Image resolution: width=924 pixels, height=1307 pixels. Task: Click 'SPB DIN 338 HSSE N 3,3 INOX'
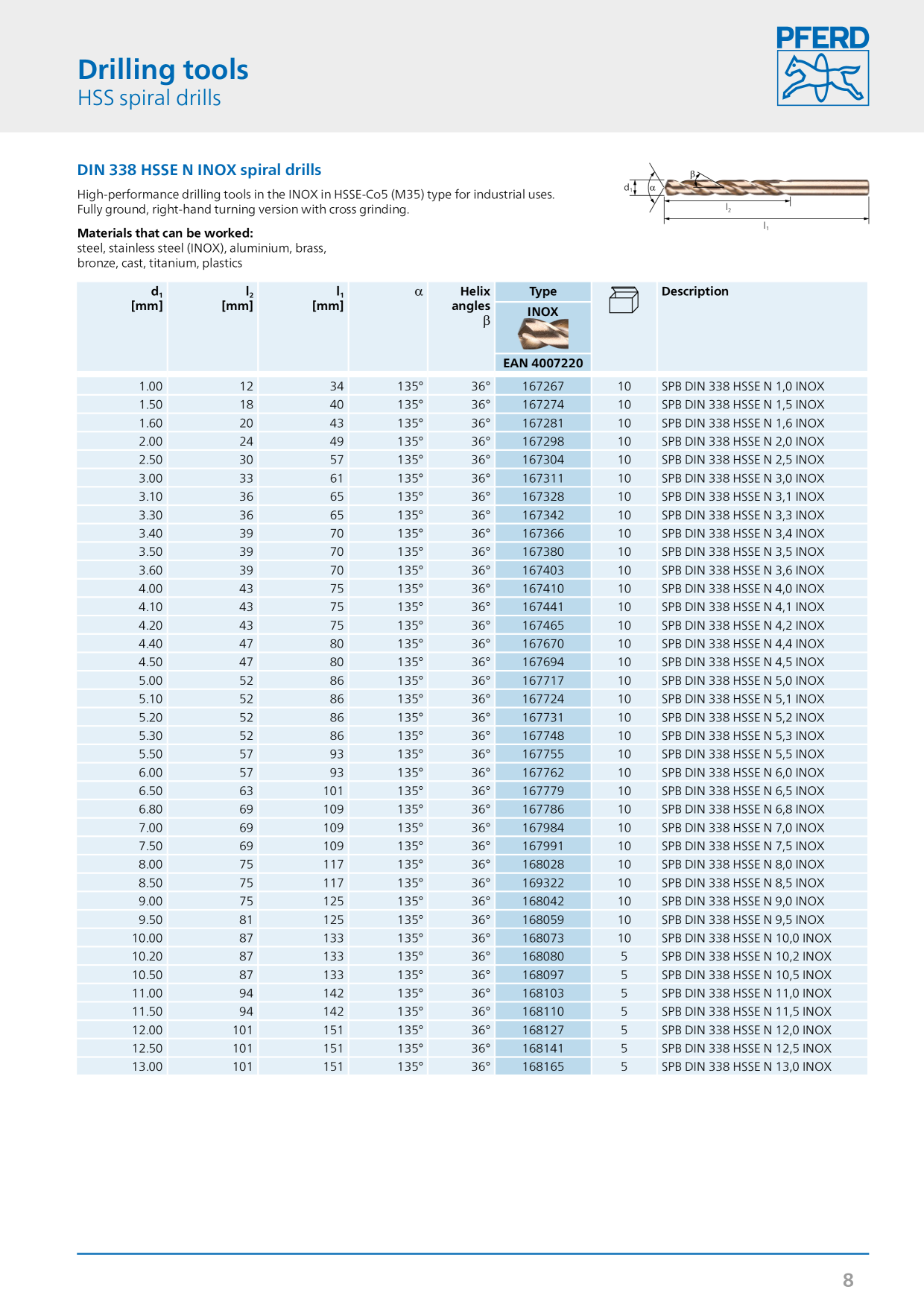coord(743,515)
